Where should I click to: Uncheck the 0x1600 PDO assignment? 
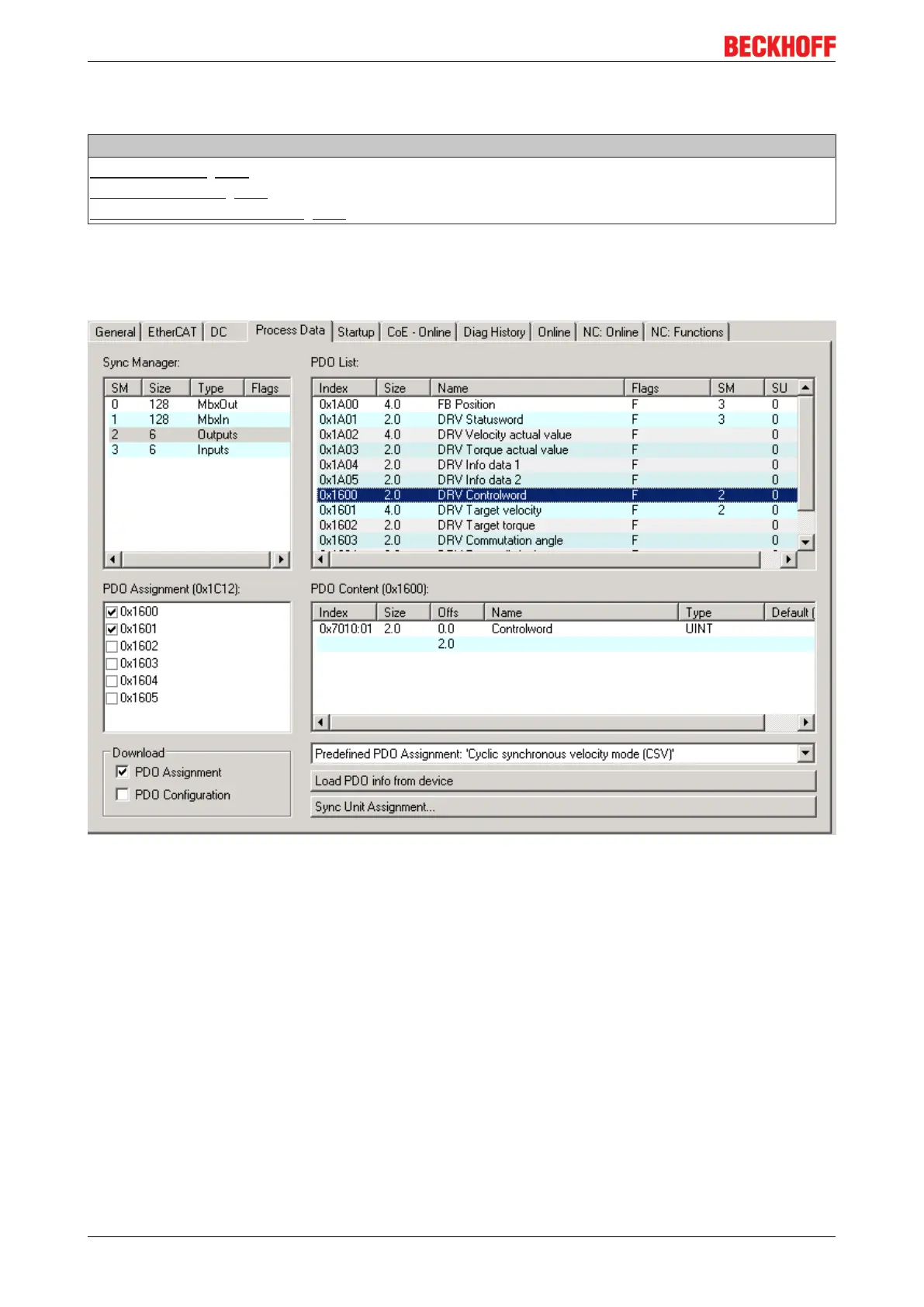pos(112,612)
